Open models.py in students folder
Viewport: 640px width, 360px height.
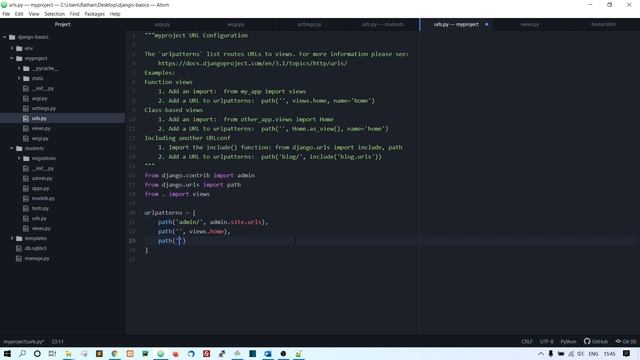[43, 198]
